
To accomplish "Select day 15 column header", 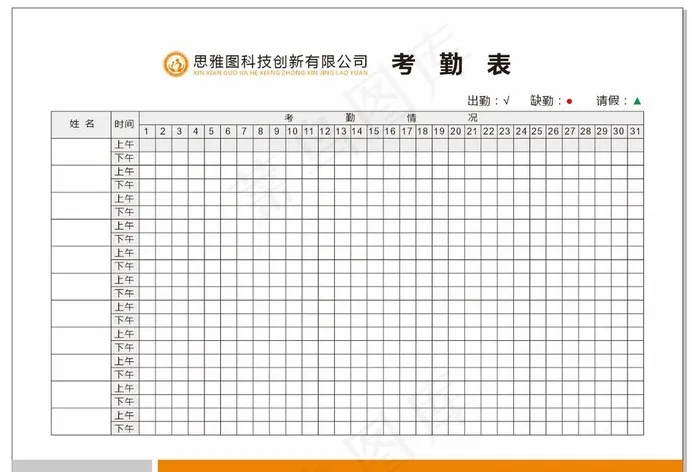I will coord(375,131).
